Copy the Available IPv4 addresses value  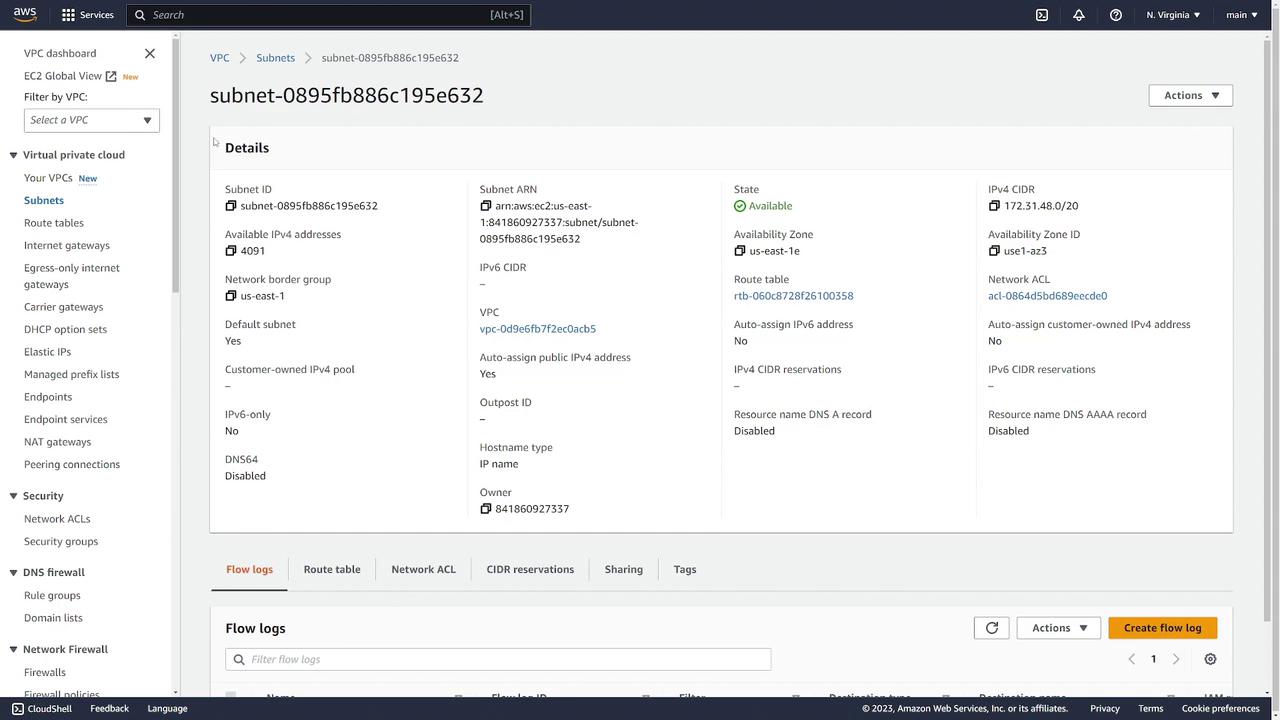coord(231,251)
